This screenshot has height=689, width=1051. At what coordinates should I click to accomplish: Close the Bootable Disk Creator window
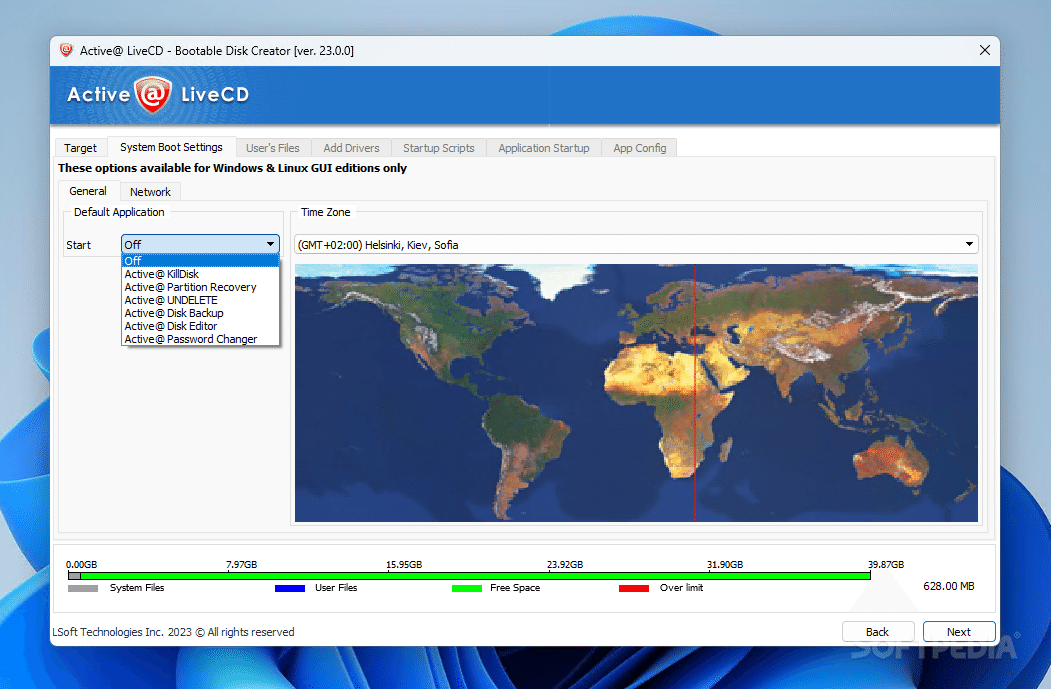pos(985,50)
